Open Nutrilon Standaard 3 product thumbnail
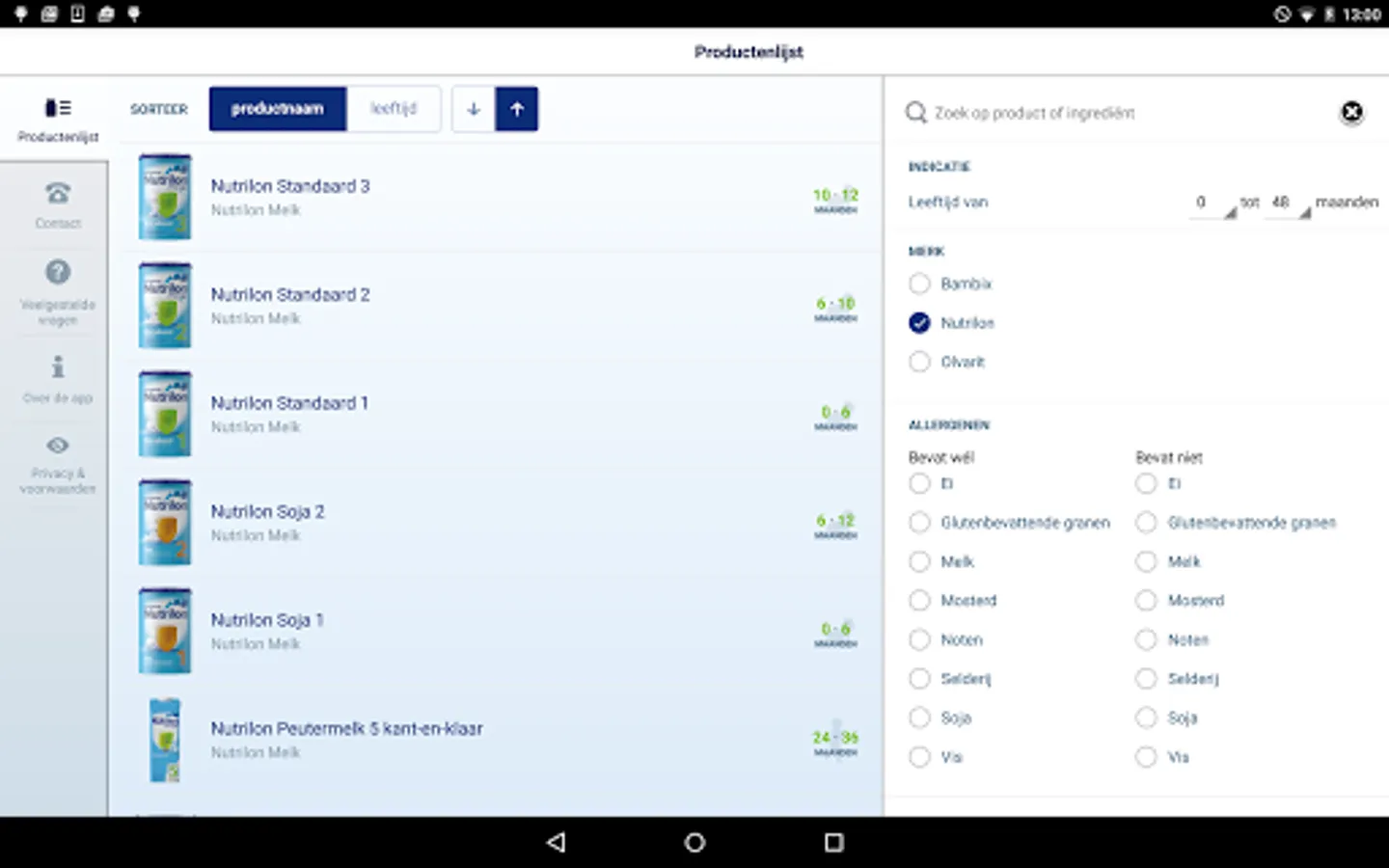Image resolution: width=1389 pixels, height=868 pixels. (x=165, y=197)
